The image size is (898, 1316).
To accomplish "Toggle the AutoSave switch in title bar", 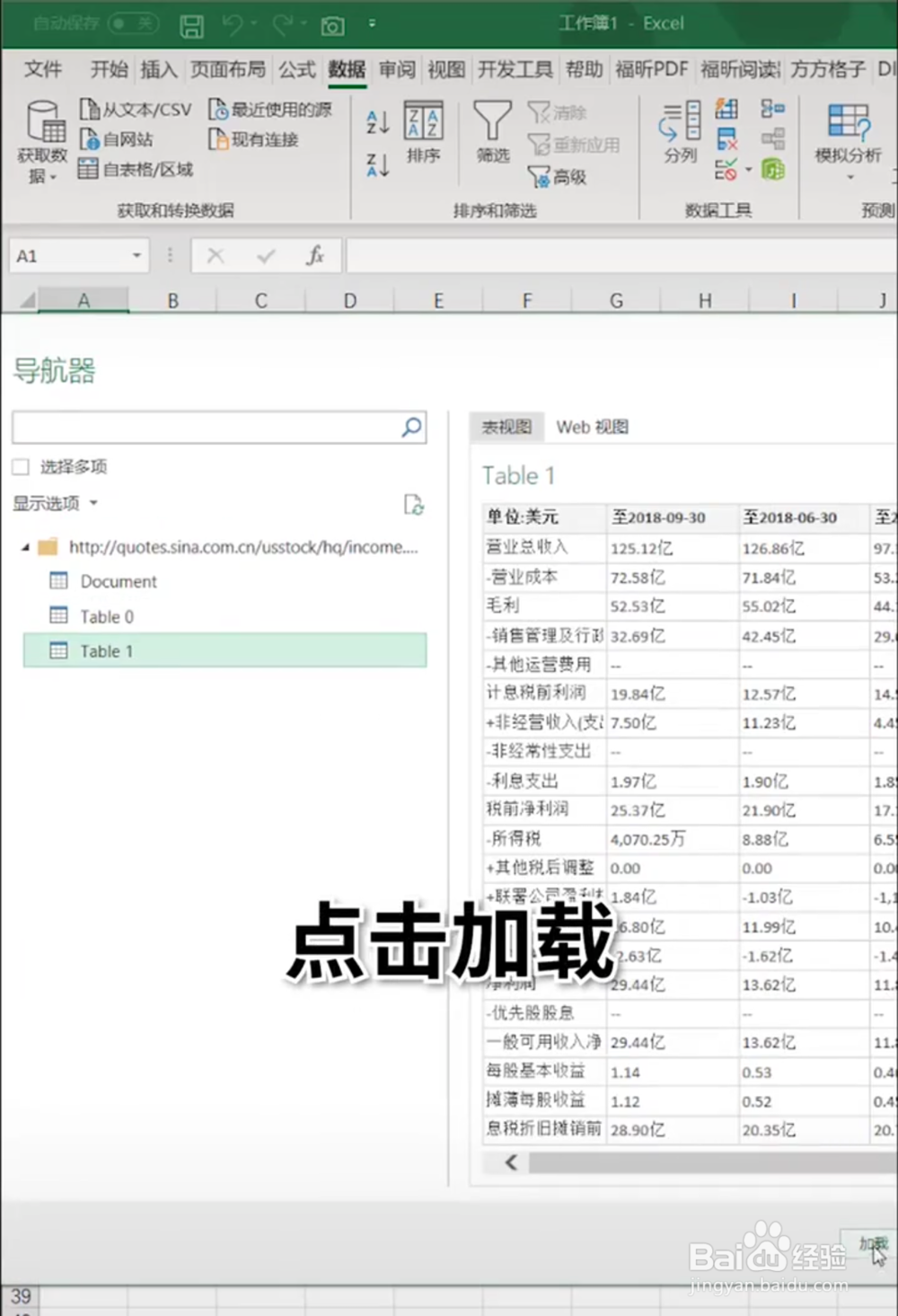I will click(133, 23).
